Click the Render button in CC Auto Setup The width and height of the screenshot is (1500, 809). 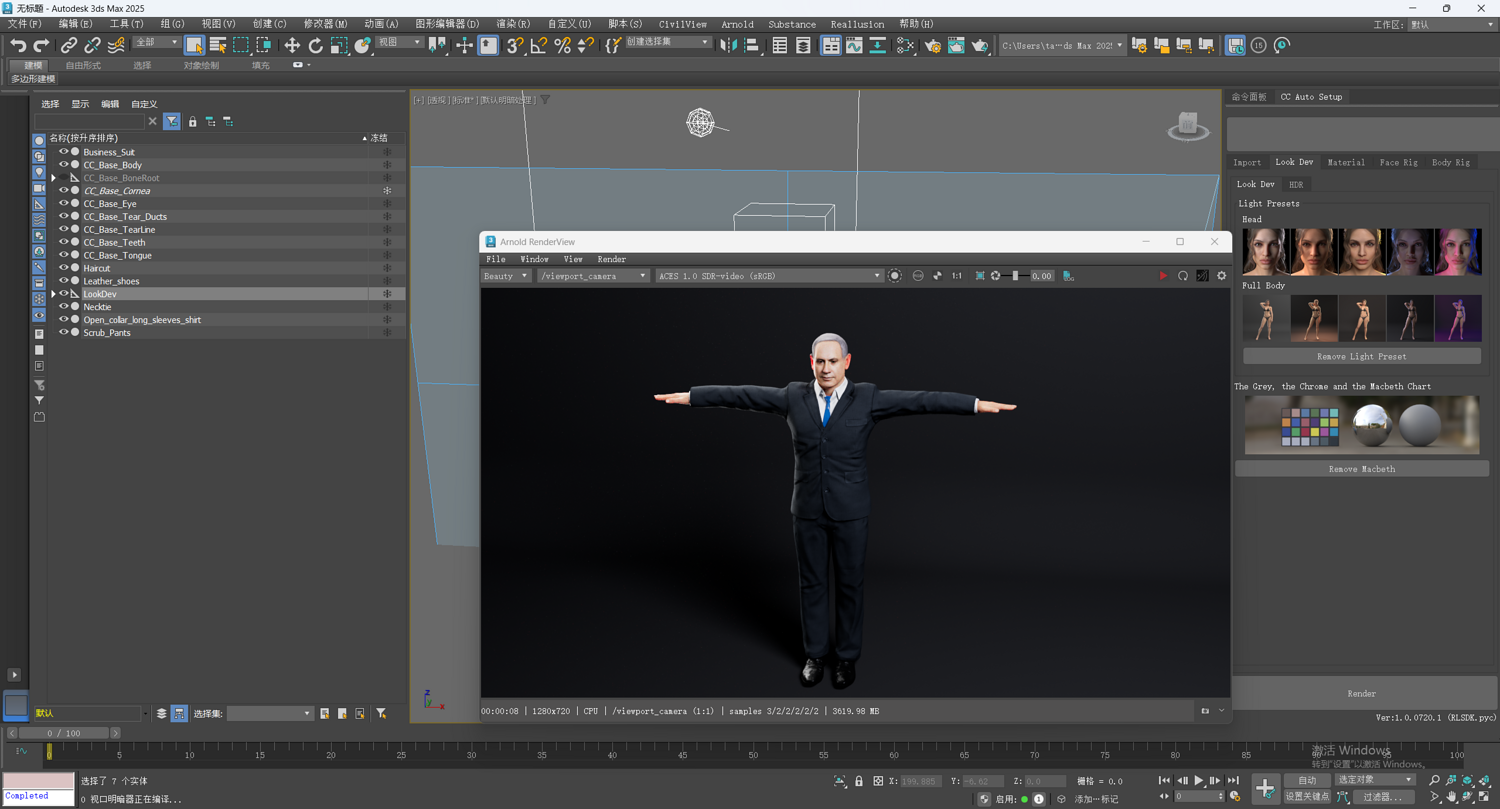[1361, 693]
